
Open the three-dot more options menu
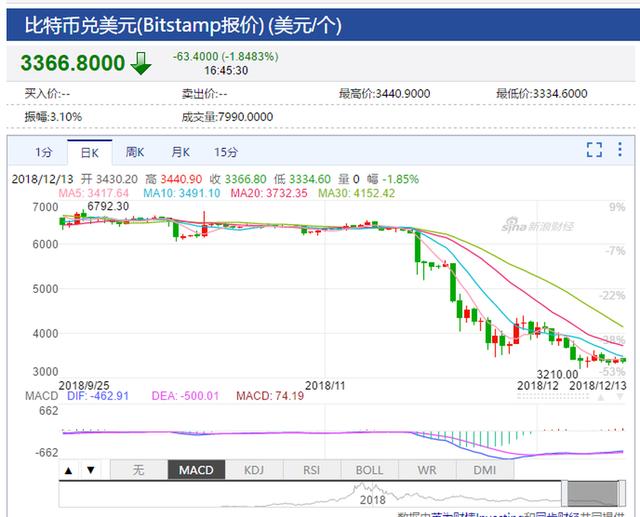tap(620, 150)
